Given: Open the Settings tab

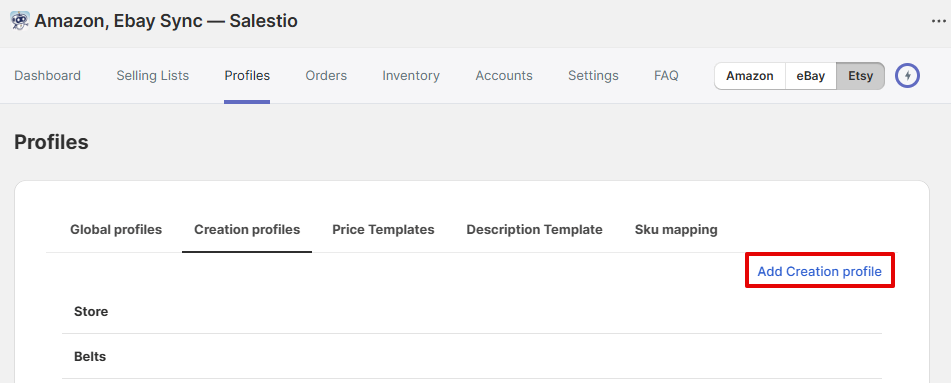Looking at the screenshot, I should coord(593,76).
